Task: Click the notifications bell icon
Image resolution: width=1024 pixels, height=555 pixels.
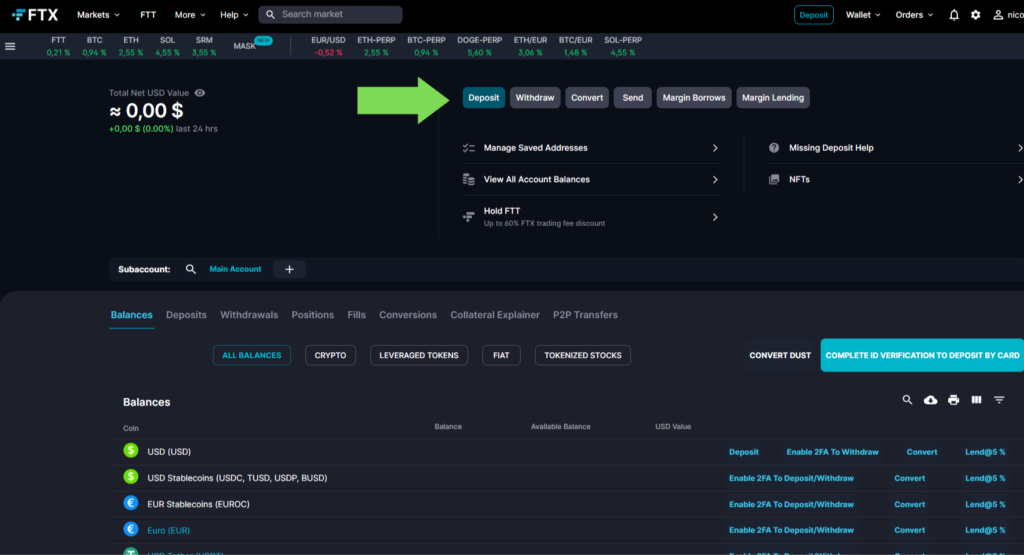Action: tap(954, 15)
